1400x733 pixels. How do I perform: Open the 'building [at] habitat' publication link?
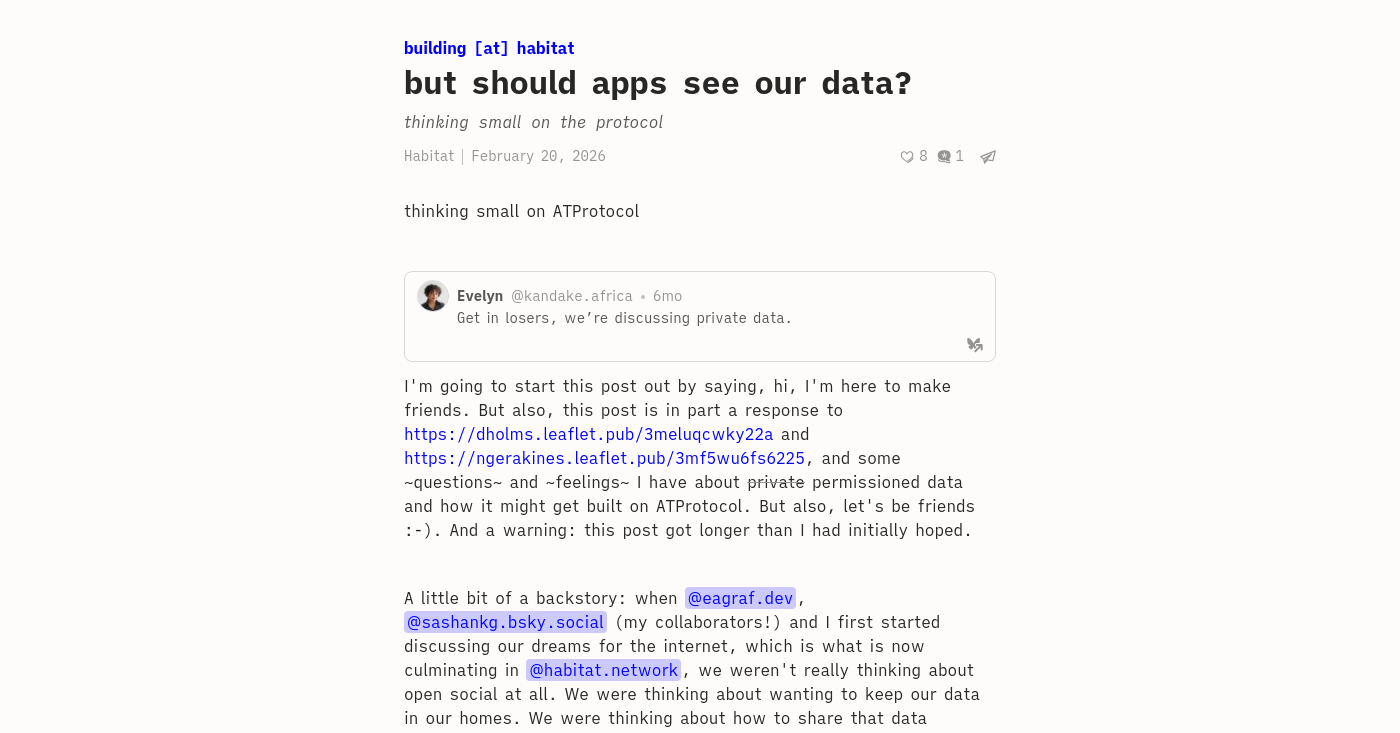(x=489, y=48)
